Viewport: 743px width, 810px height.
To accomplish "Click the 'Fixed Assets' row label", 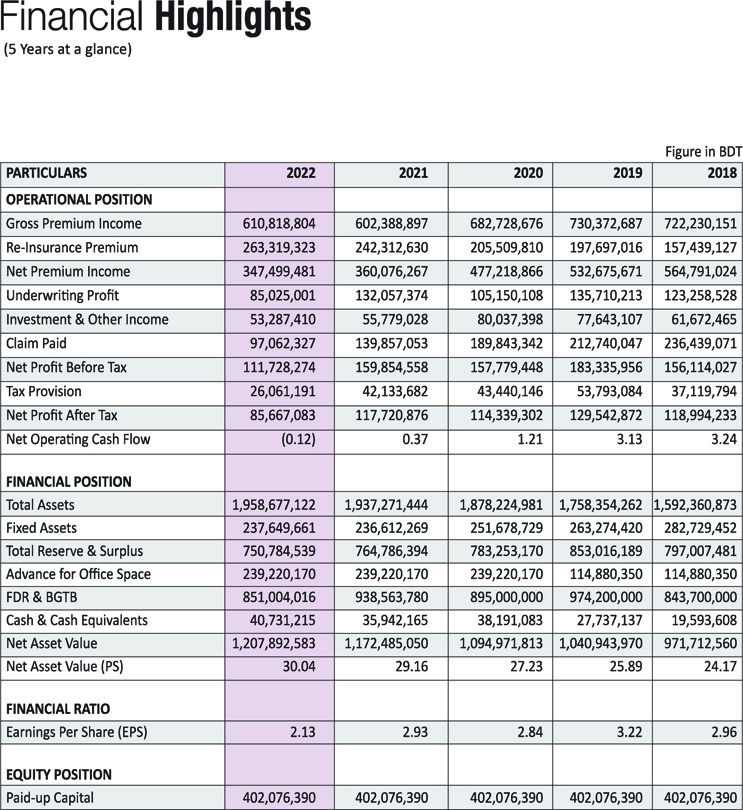I will tap(41, 528).
